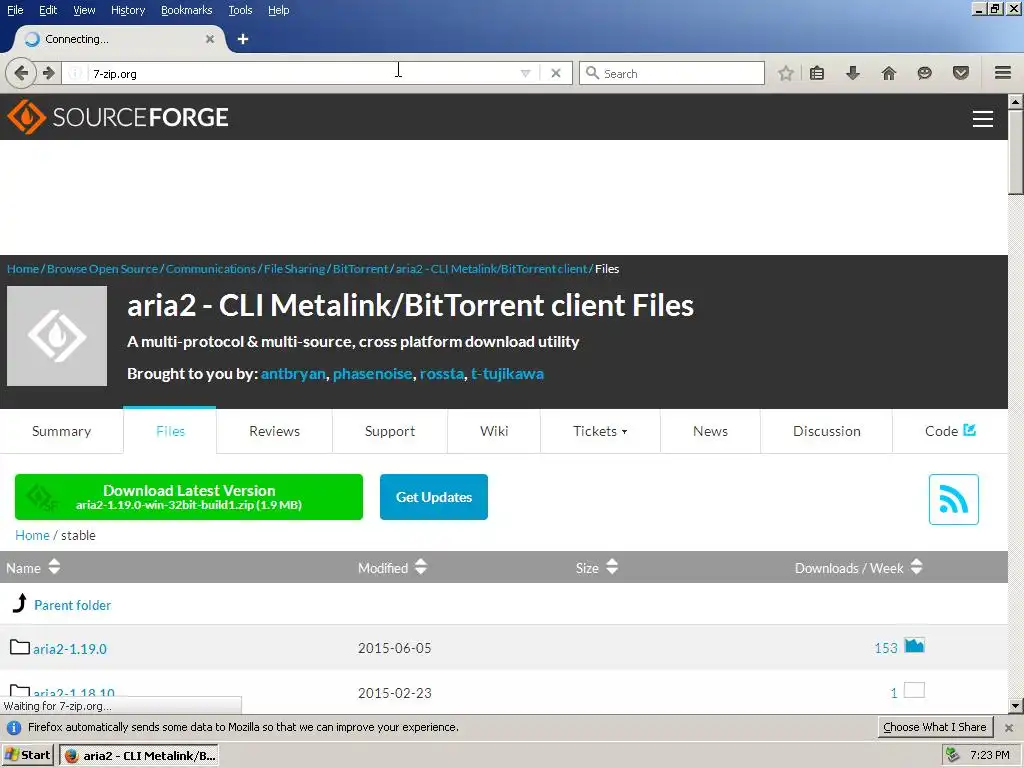Image resolution: width=1024 pixels, height=768 pixels.
Task: Click the bookmark star icon
Action: 786,73
